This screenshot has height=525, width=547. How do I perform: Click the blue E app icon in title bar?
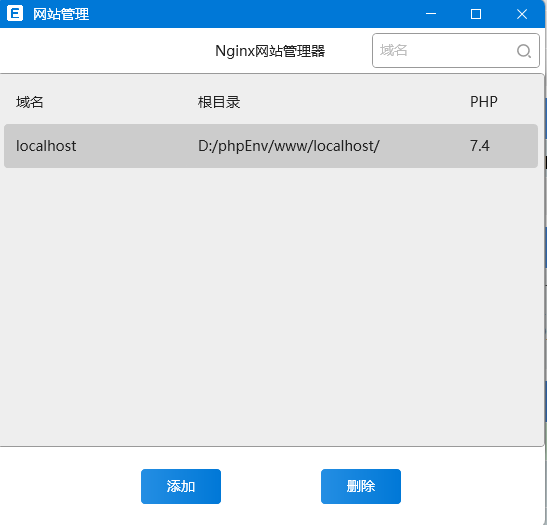point(15,14)
